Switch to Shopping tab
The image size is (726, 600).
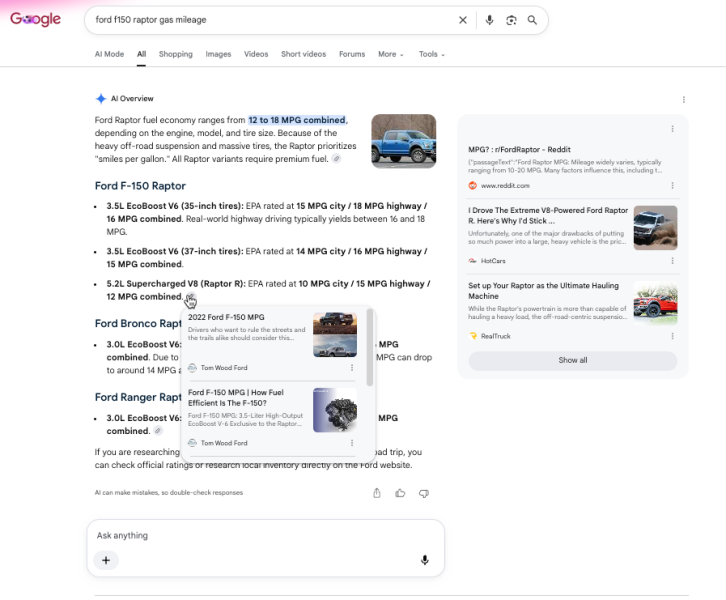click(175, 54)
